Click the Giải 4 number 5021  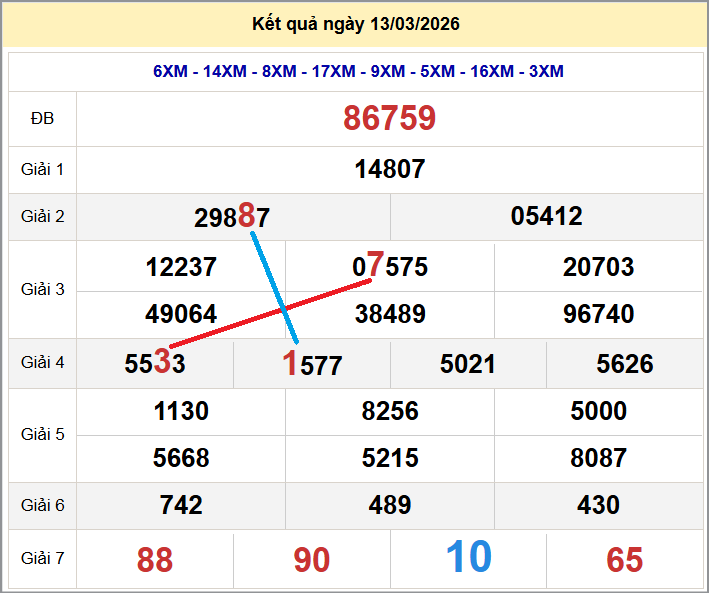468,364
